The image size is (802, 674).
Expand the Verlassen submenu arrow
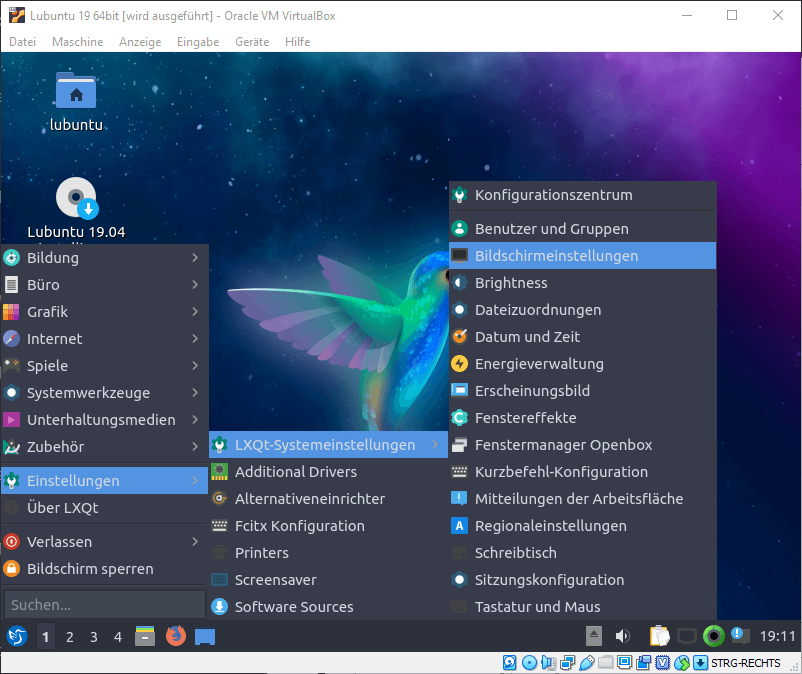(195, 542)
